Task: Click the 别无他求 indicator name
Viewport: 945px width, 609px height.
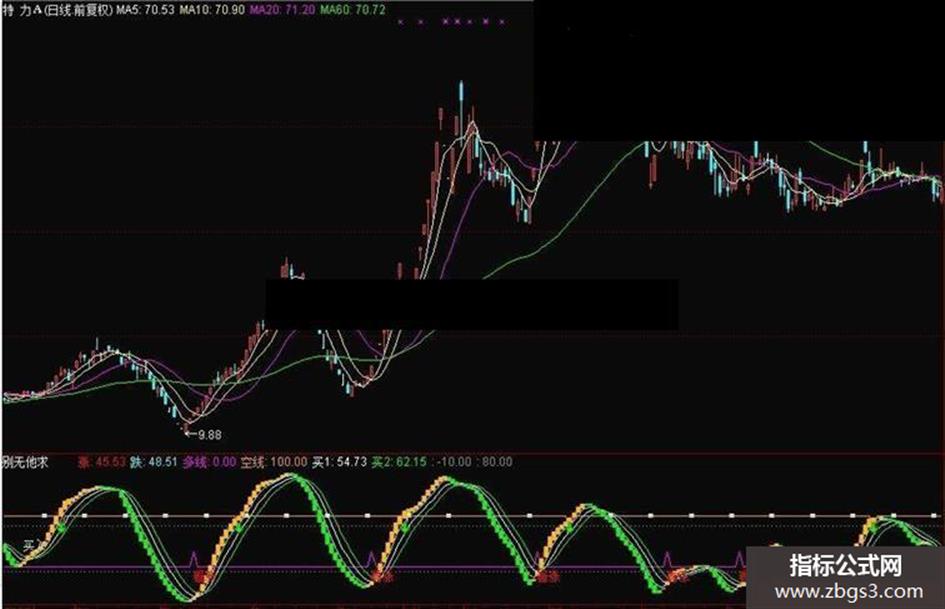Action: point(25,462)
